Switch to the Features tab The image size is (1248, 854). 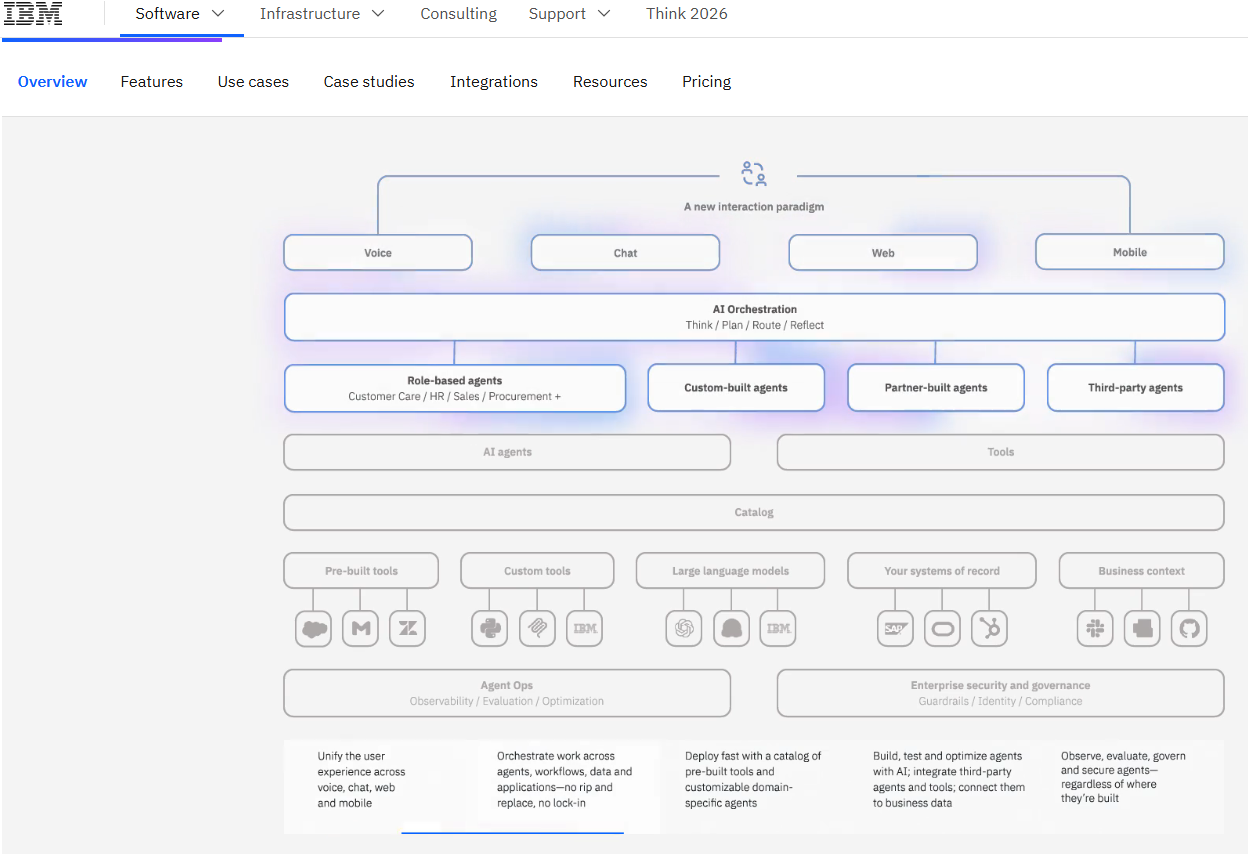(x=151, y=81)
